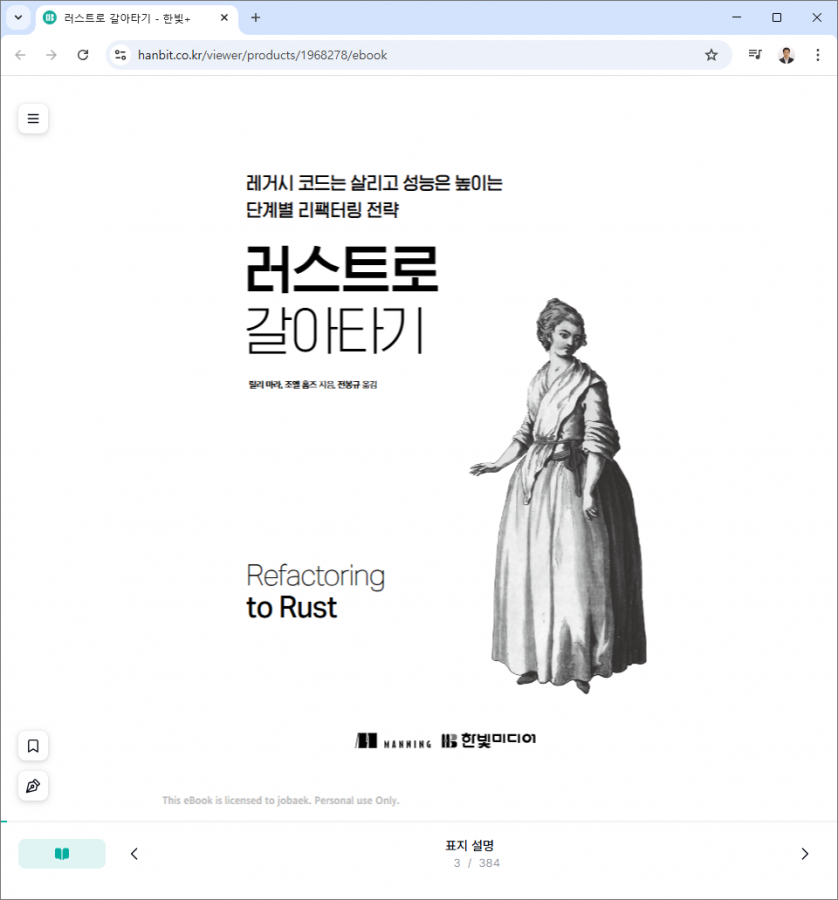Open a new browser tab

(256, 18)
